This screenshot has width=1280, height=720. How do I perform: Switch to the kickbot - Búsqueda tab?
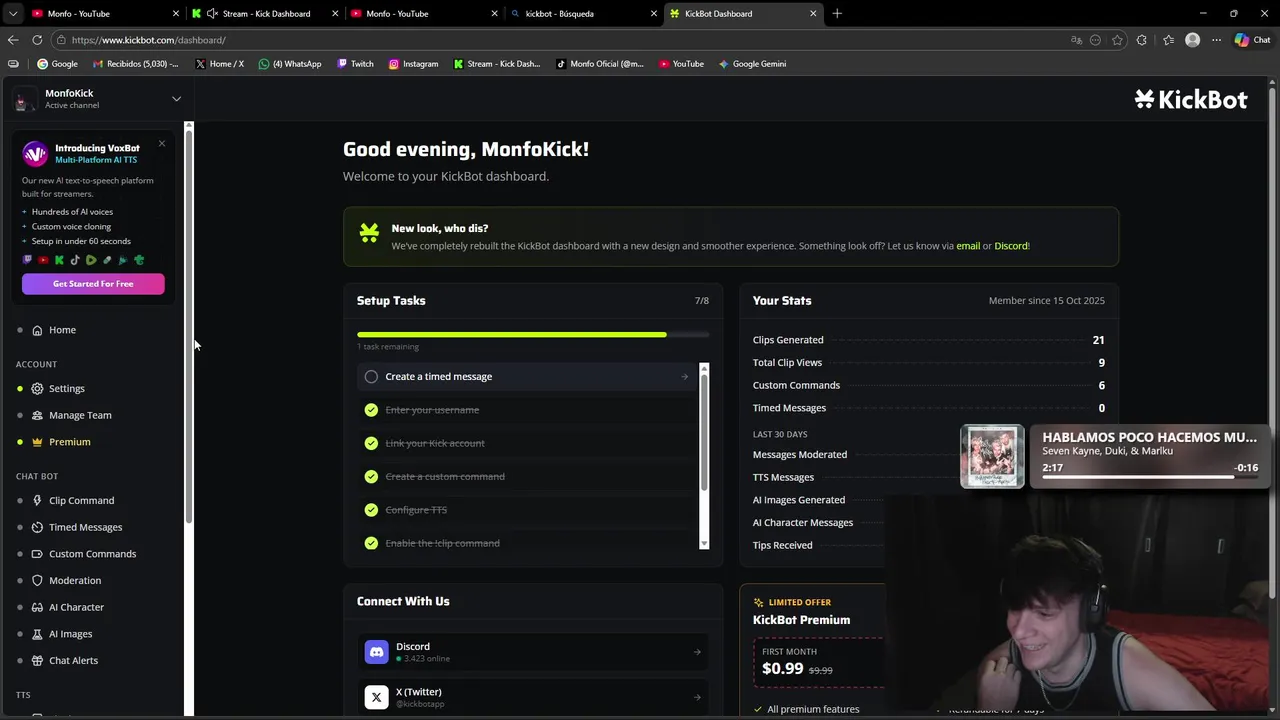[582, 13]
